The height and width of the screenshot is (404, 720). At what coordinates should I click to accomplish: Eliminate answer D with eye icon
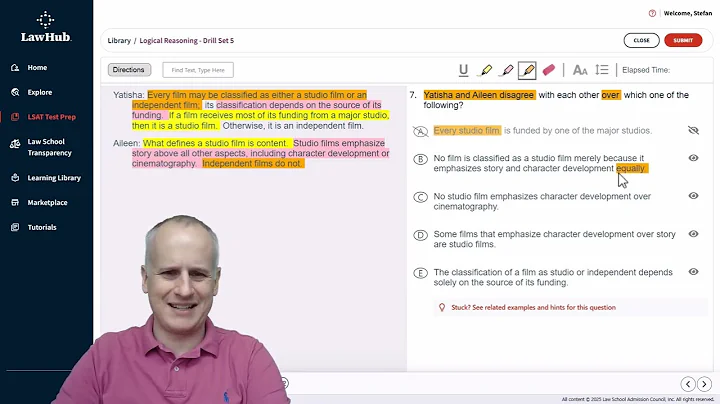click(x=693, y=234)
